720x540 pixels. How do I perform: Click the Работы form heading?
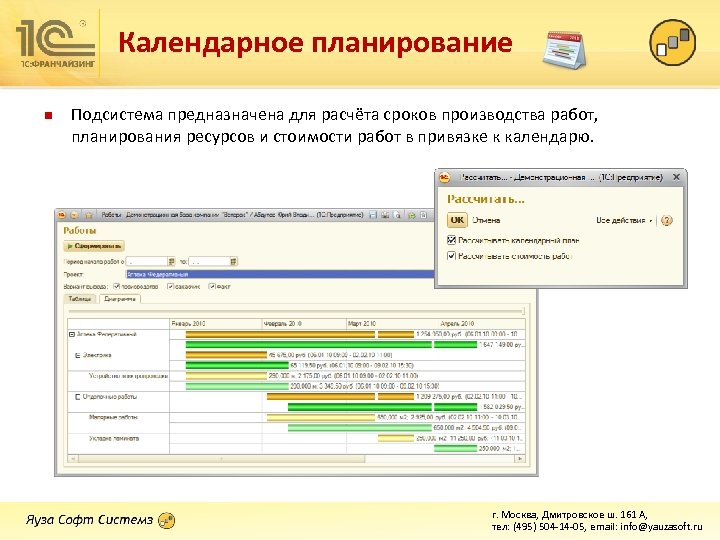pos(80,231)
